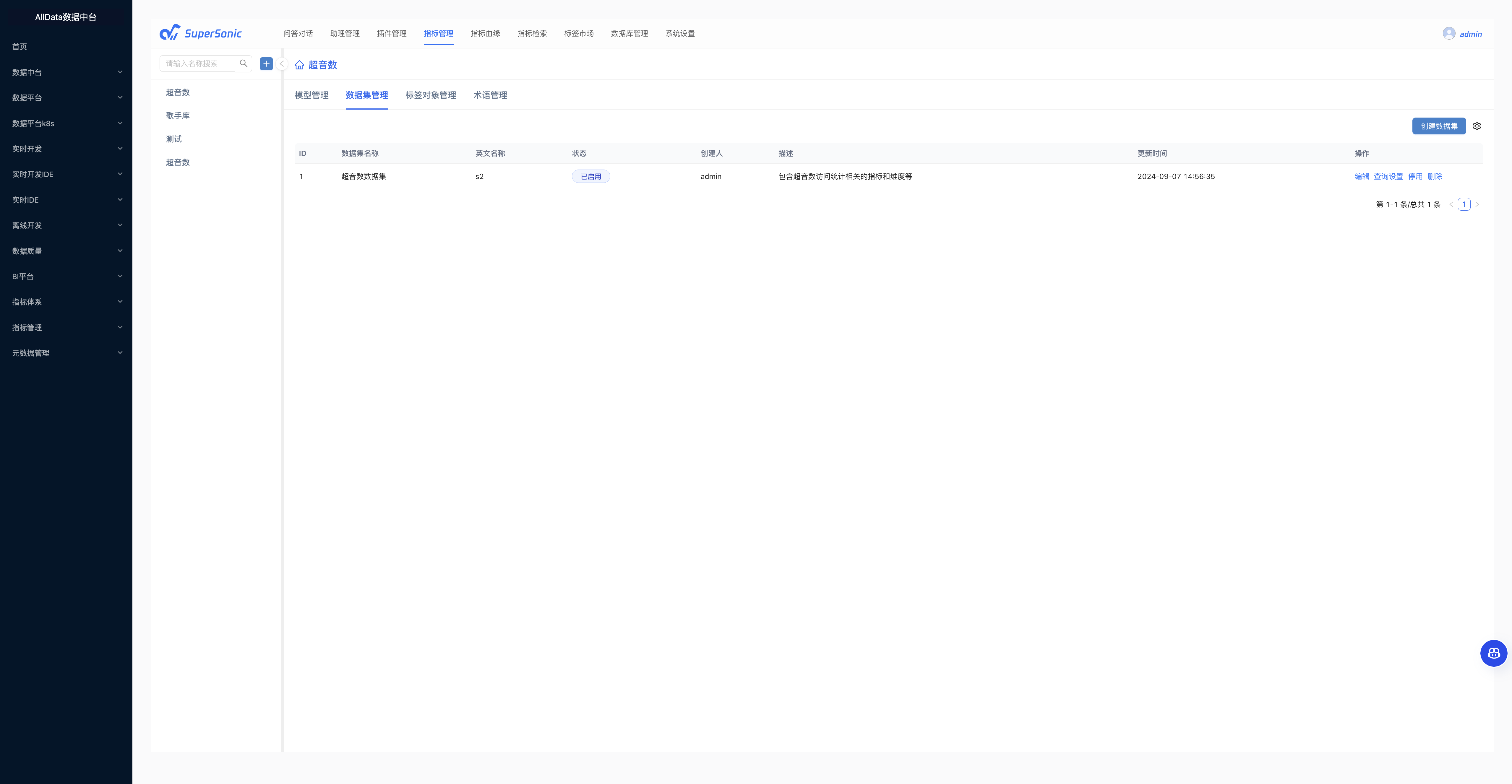
Task: Open the 数据库管理 top menu
Action: coord(629,33)
